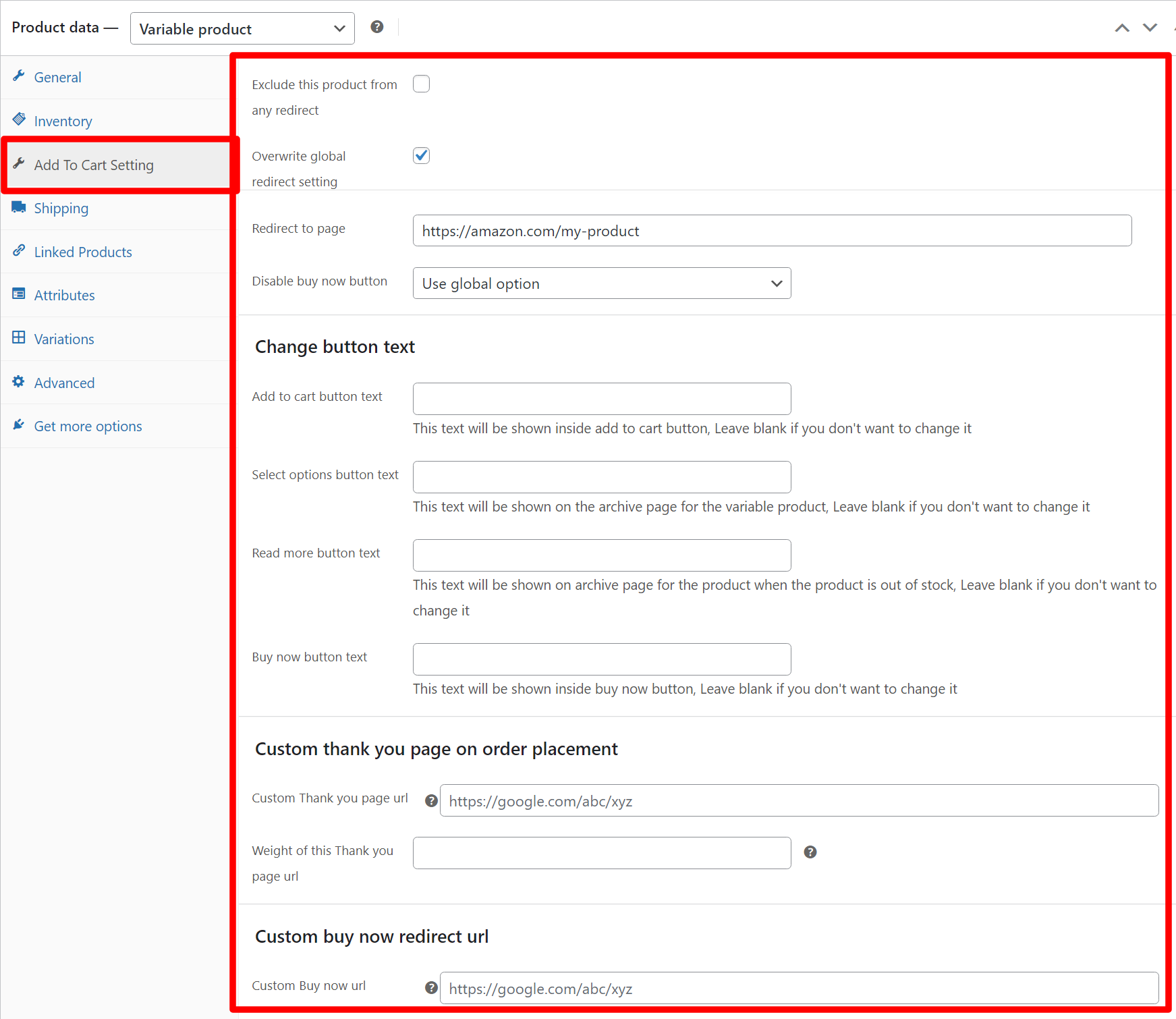Click the wrench icon beside General
This screenshot has height=1019, width=1176.
coord(19,76)
